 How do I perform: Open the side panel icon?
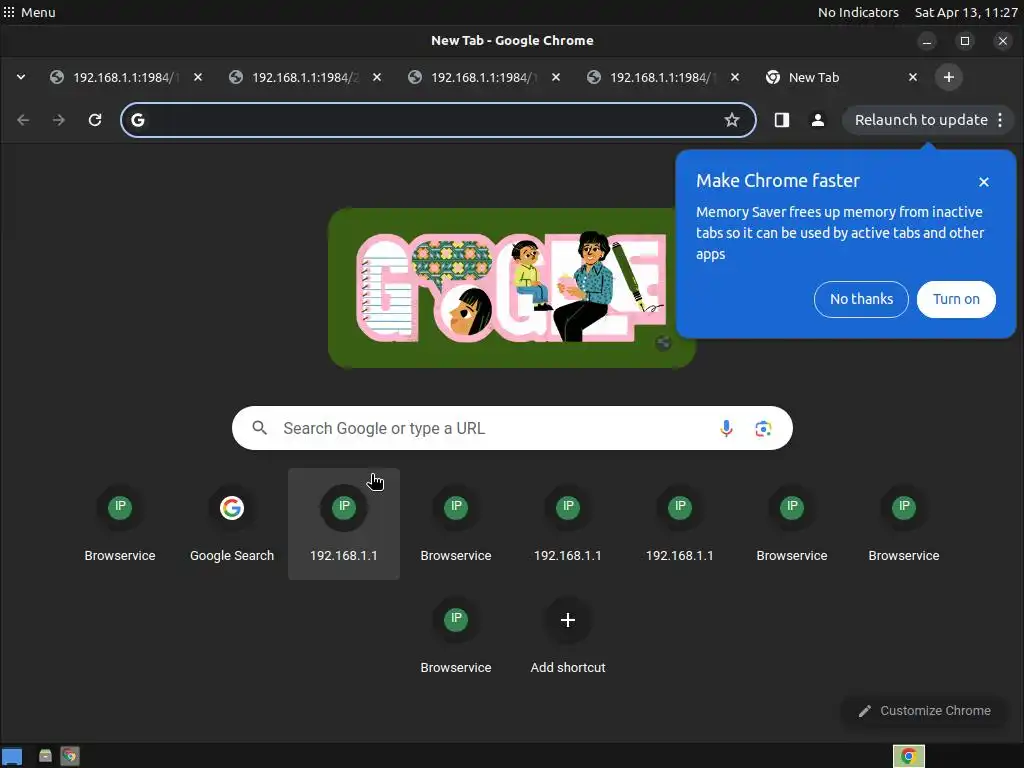pyautogui.click(x=782, y=120)
